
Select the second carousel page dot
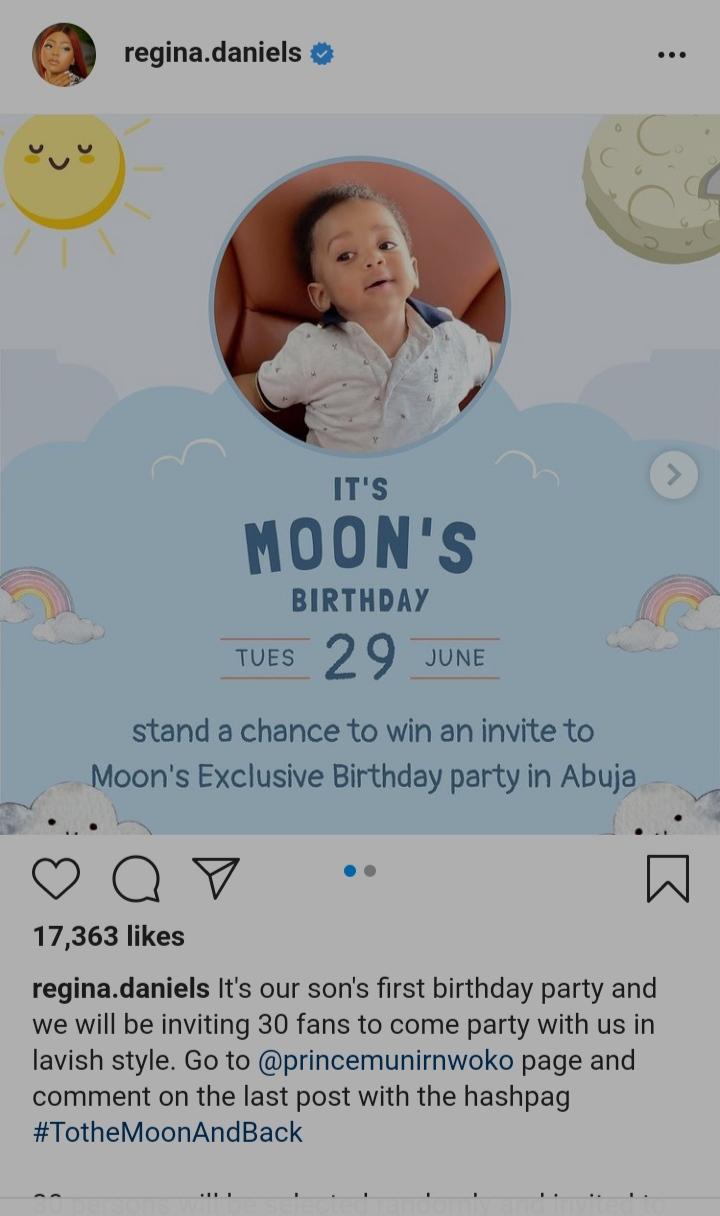click(x=370, y=871)
